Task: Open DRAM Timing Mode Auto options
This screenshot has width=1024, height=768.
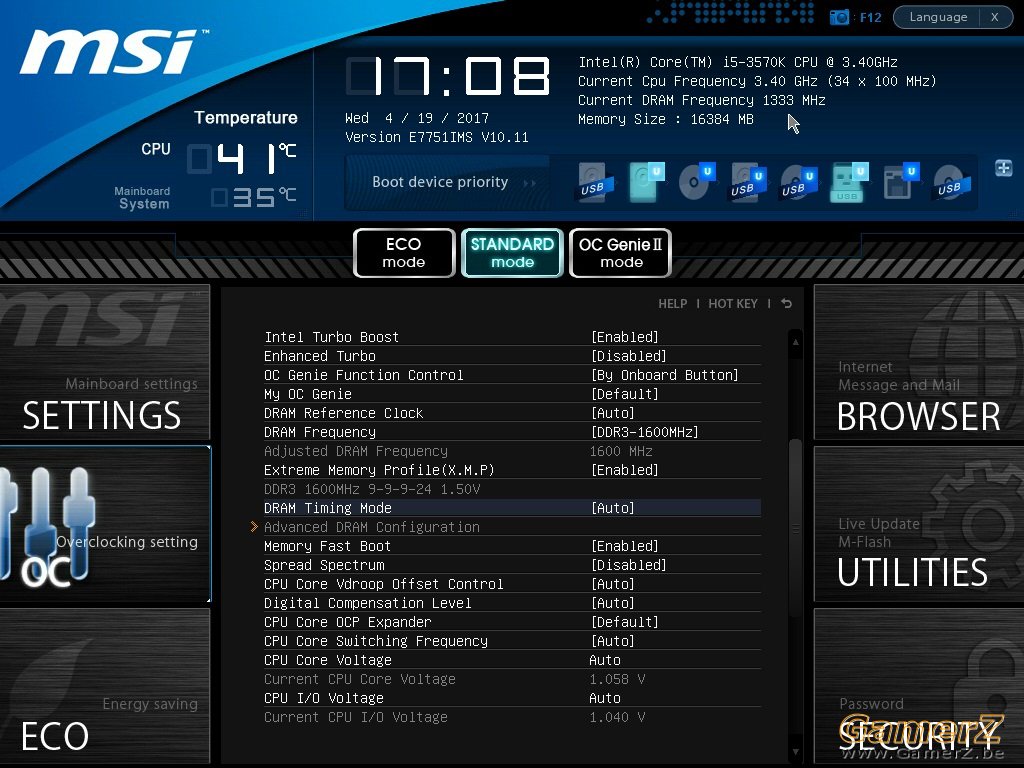Action: [x=613, y=508]
